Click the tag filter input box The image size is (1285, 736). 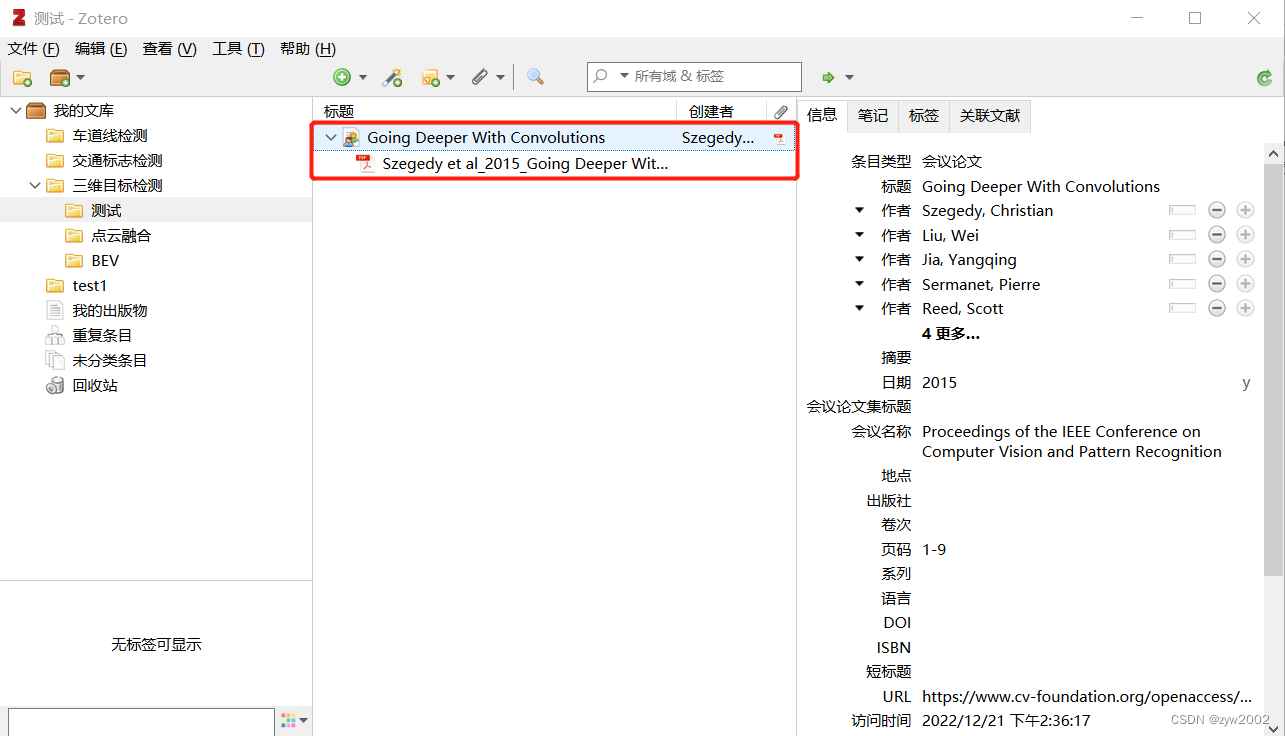click(141, 722)
